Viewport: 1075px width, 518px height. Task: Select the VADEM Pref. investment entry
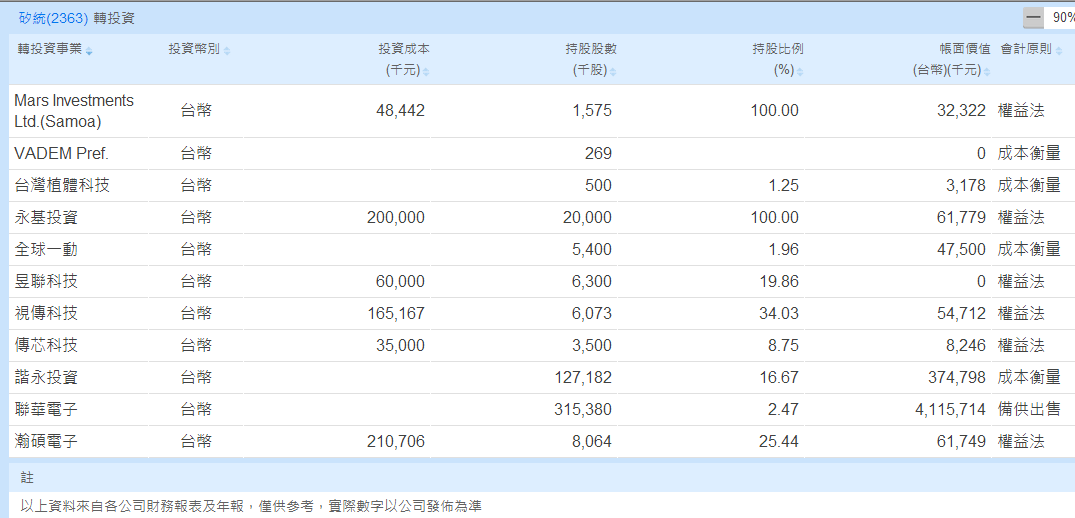click(61, 153)
